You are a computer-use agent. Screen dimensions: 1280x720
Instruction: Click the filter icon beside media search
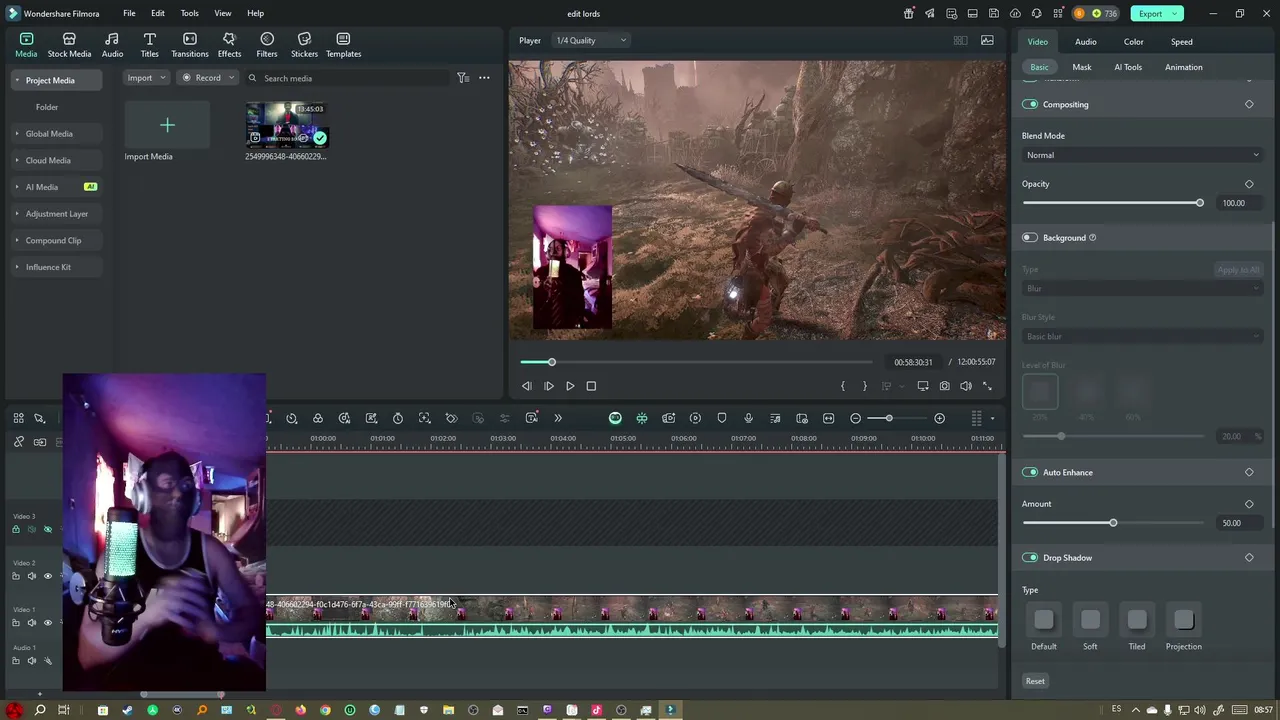[463, 78]
